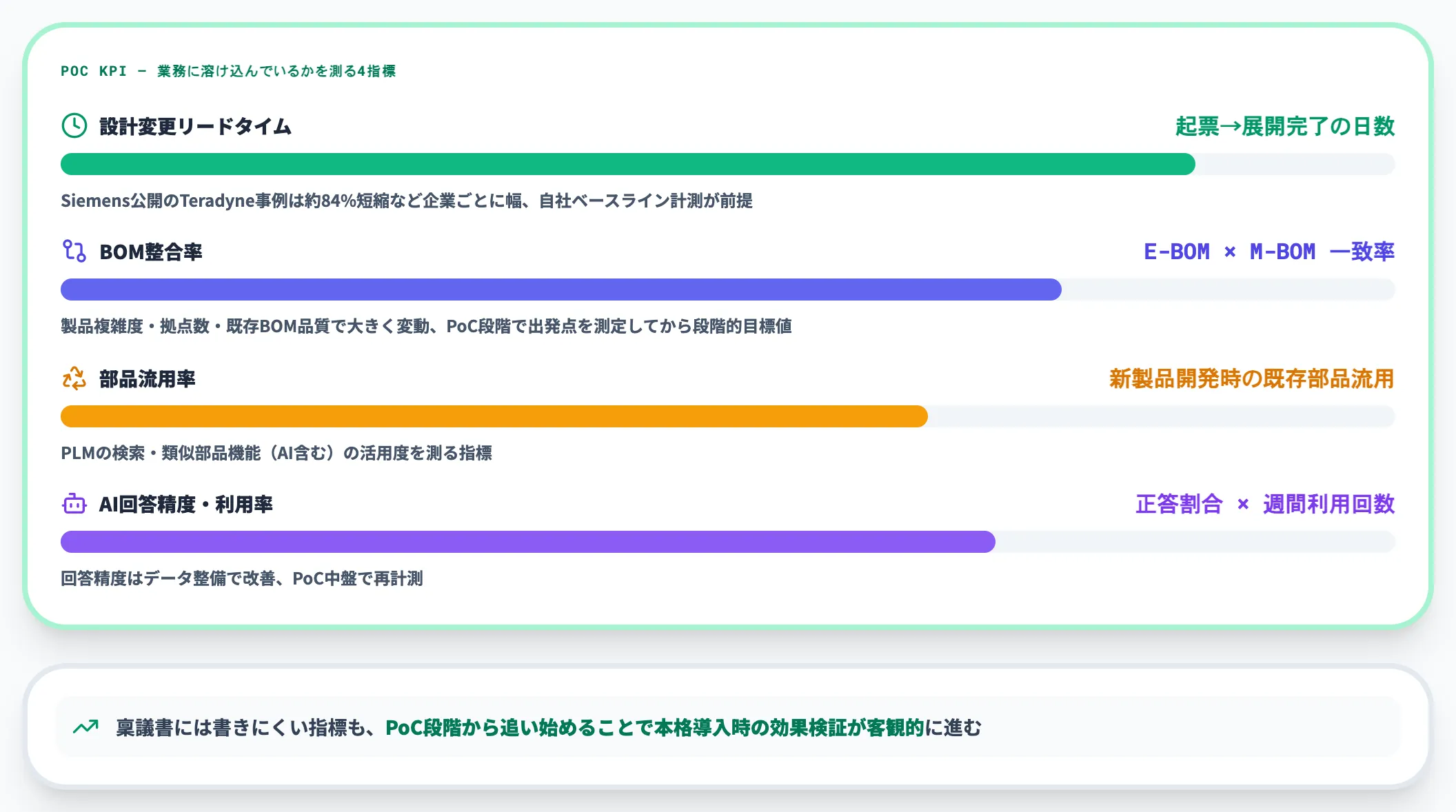Click the heading AI回答精度・利用率
The height and width of the screenshot is (812, 1456).
pyautogui.click(x=186, y=505)
